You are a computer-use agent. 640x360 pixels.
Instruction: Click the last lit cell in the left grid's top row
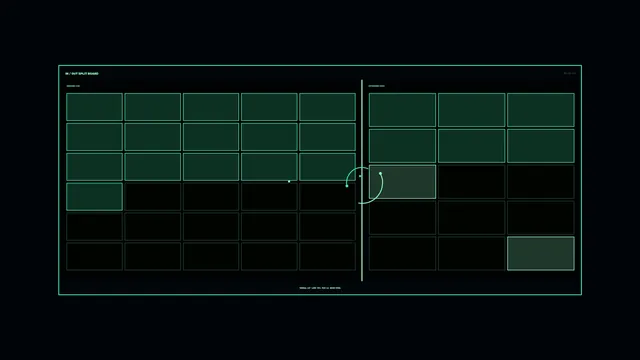point(327,107)
